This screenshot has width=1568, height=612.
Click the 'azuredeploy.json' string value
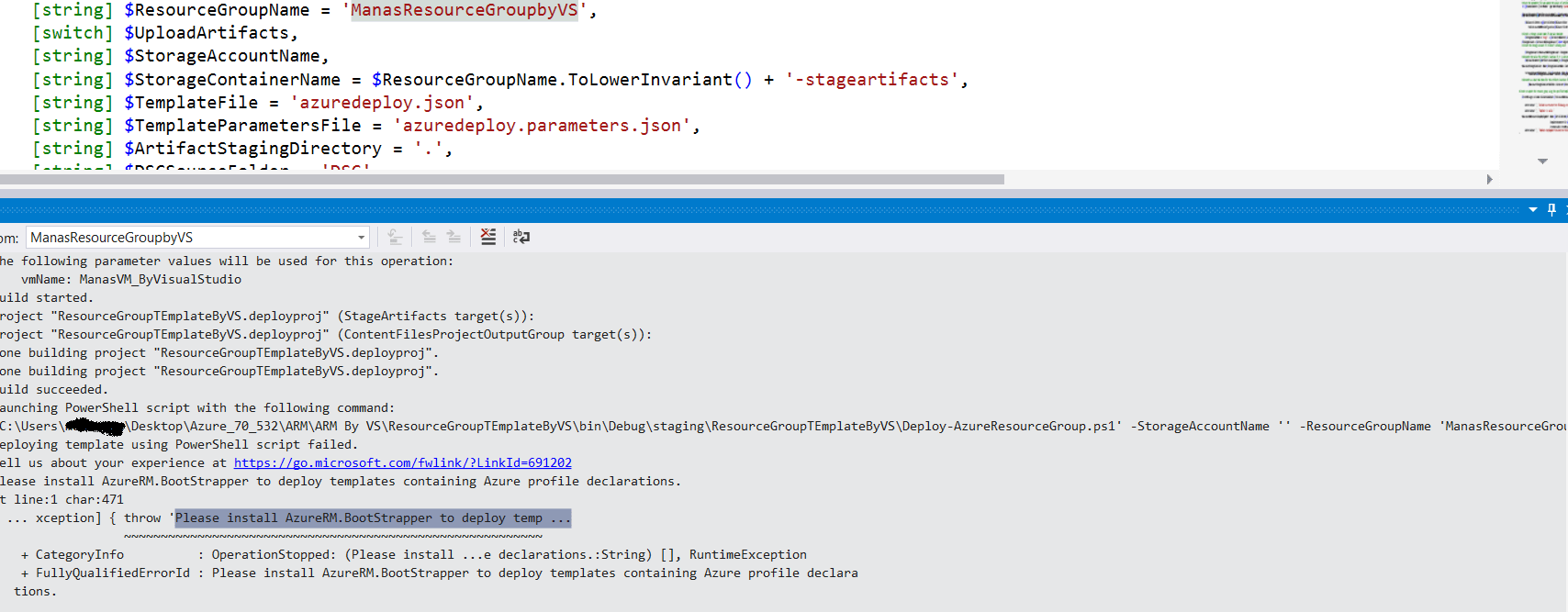coord(382,103)
